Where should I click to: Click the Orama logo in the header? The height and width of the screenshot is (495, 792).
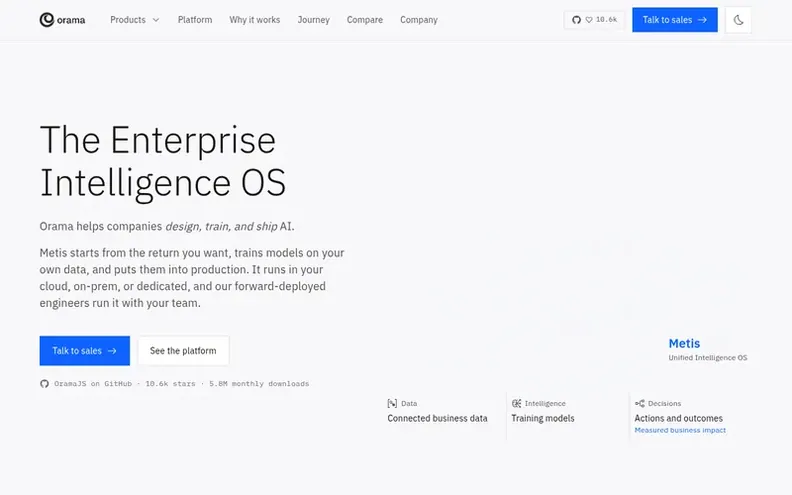pos(62,20)
